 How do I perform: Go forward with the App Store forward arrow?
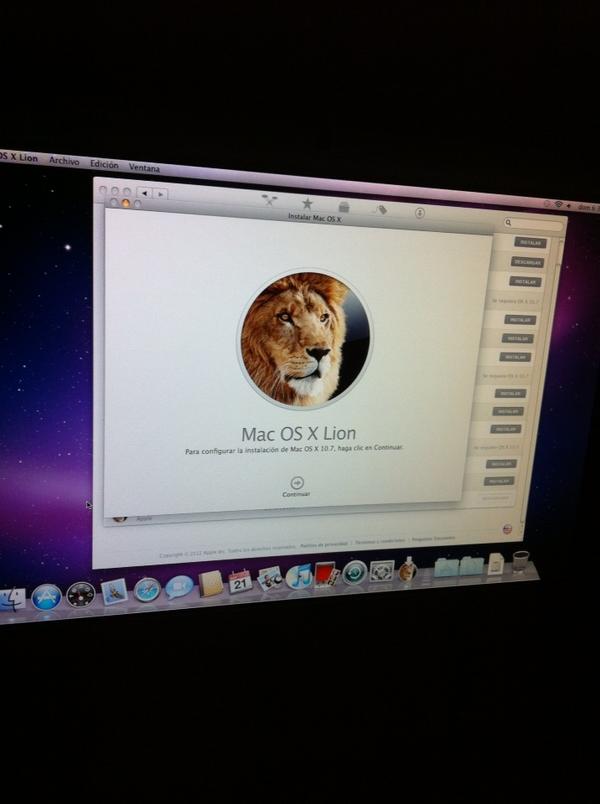coord(160,194)
